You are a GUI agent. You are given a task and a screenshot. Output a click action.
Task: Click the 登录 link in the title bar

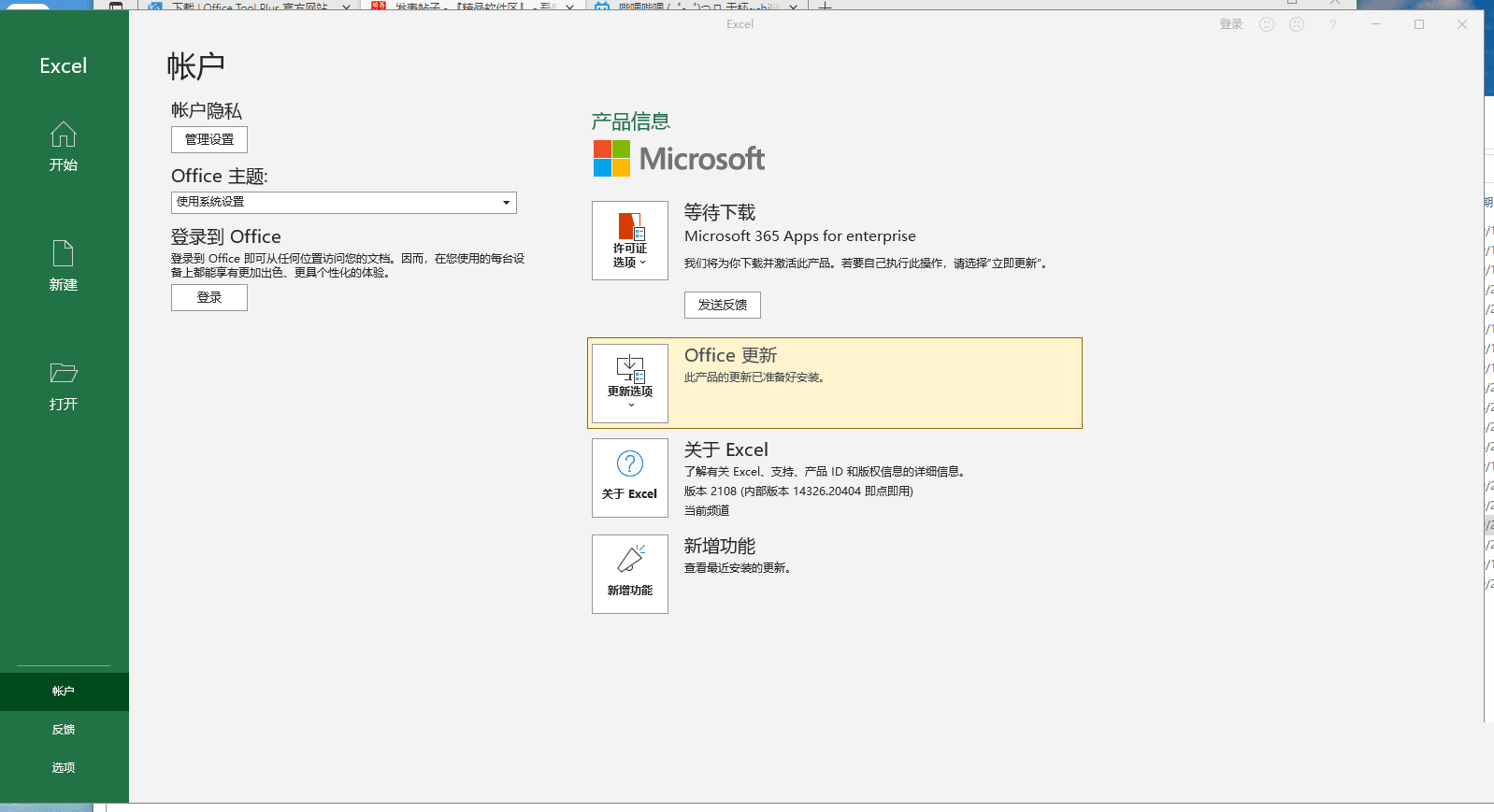coord(1230,24)
